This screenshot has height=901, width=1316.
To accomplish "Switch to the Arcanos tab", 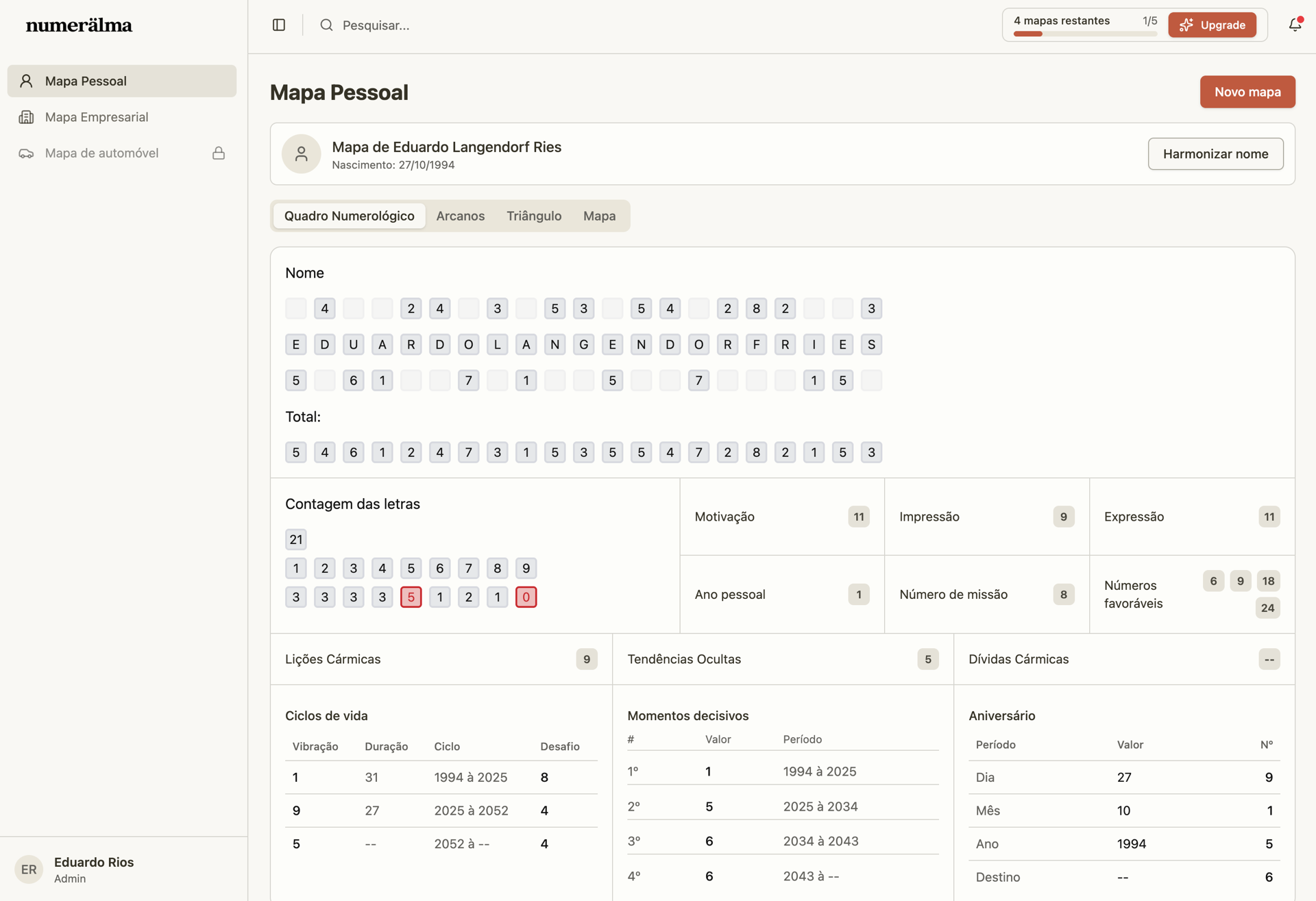I will click(461, 216).
